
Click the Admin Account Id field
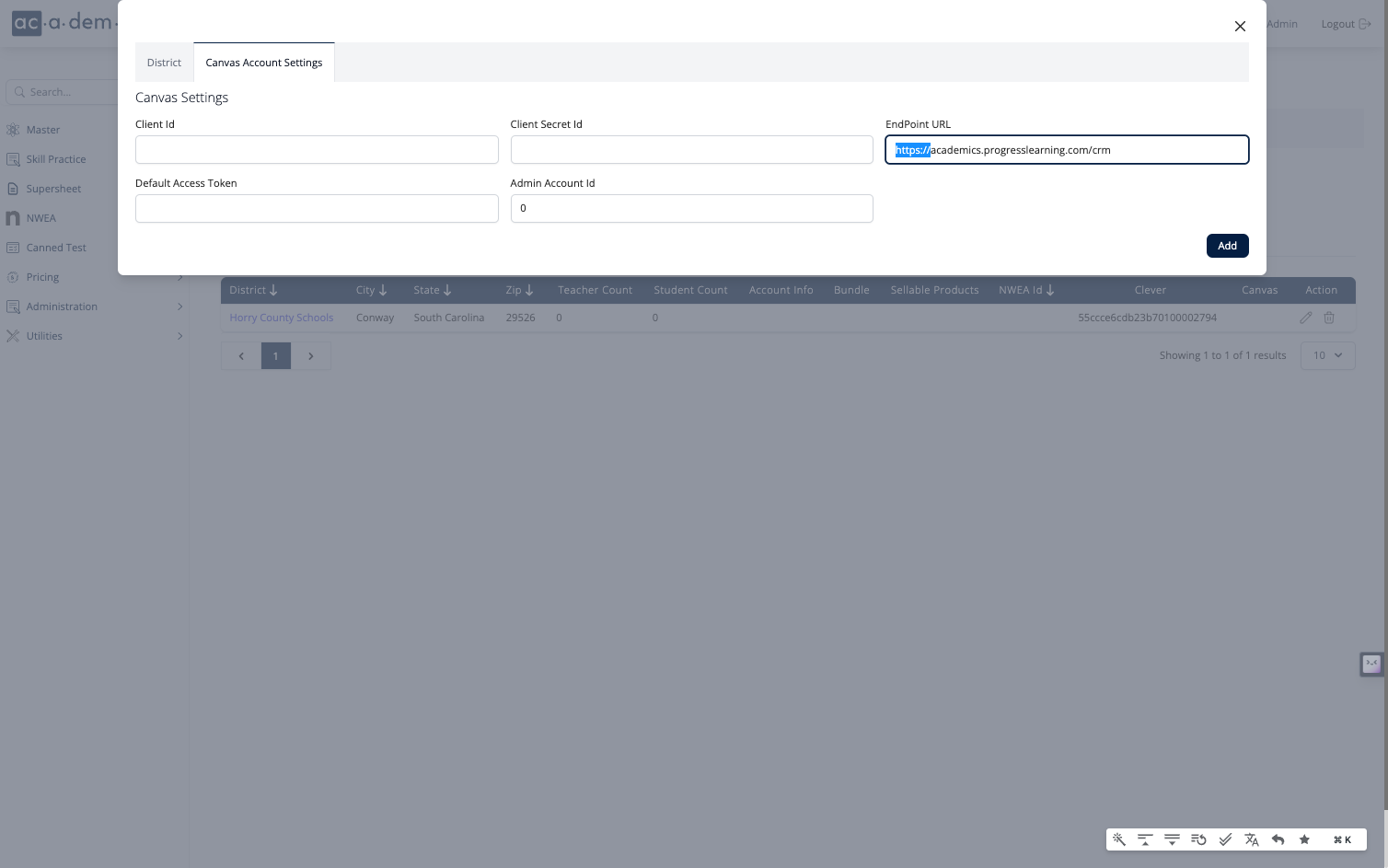coord(691,208)
